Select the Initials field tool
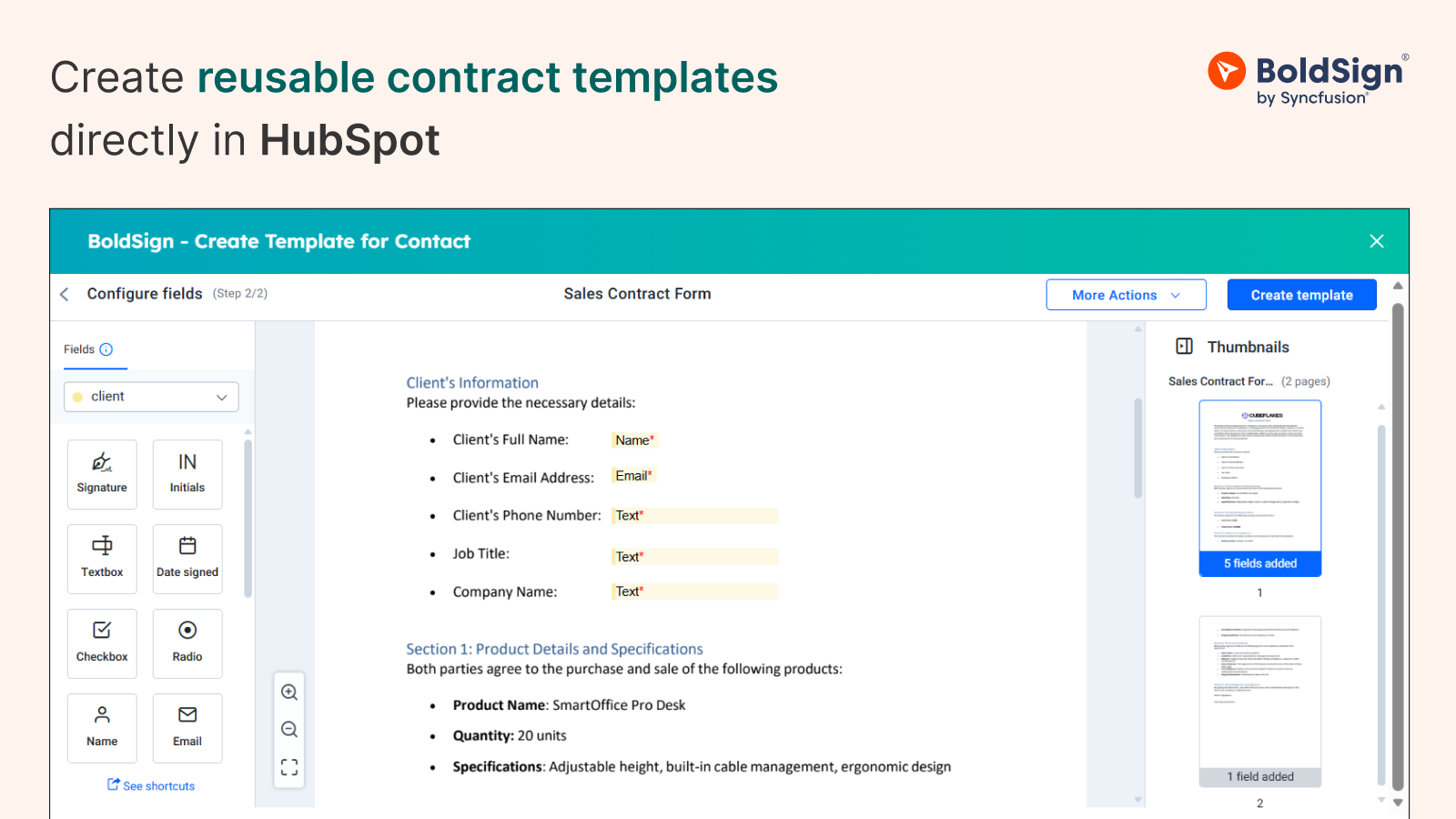 tap(187, 473)
